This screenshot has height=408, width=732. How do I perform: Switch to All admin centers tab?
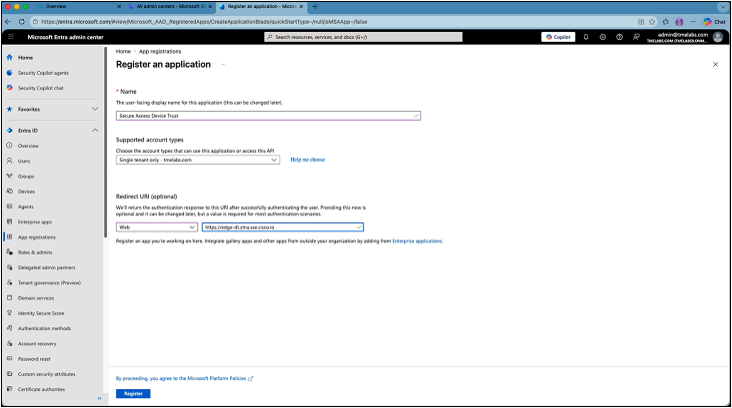tap(170, 7)
